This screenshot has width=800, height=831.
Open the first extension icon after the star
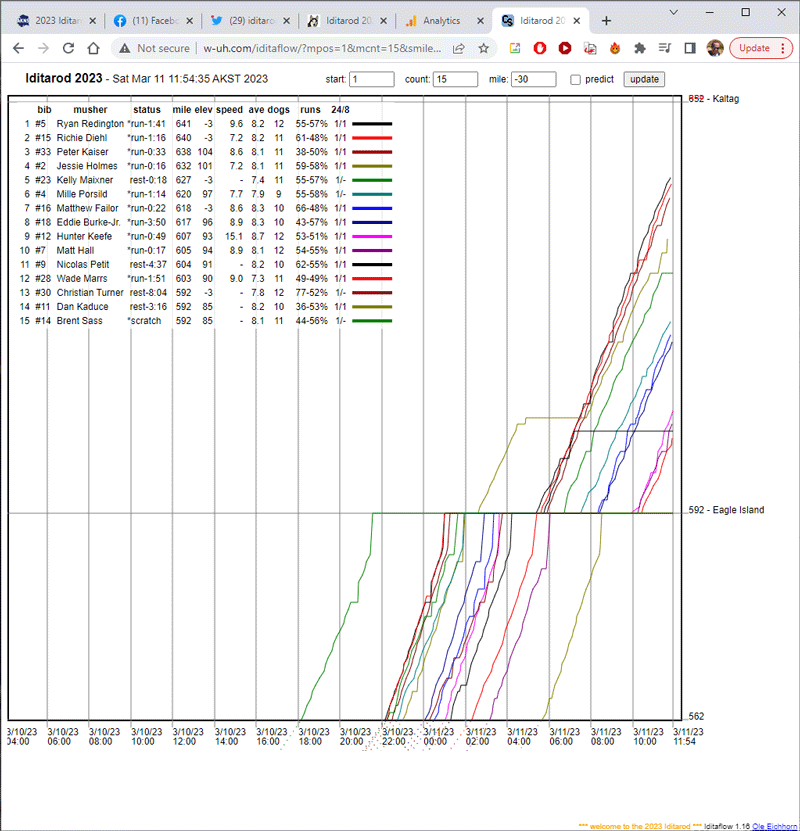(514, 48)
